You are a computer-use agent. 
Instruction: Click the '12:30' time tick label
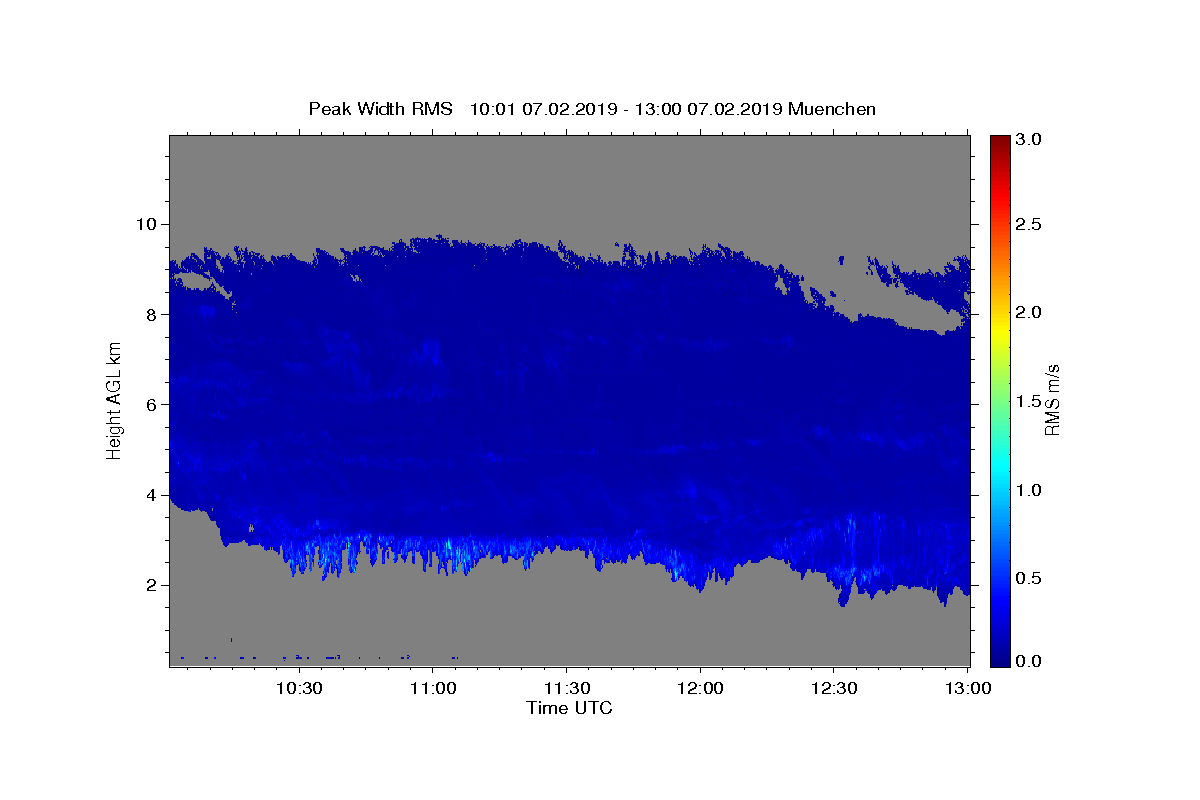tap(834, 689)
